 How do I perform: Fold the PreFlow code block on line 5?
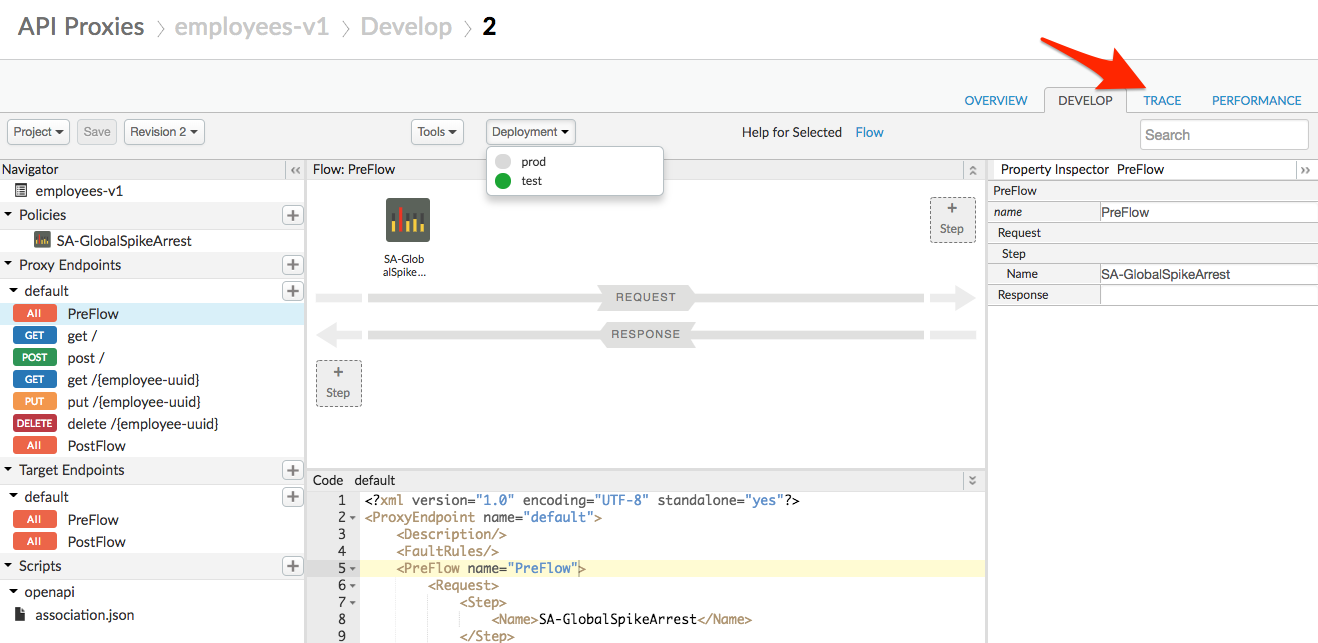coord(354,569)
